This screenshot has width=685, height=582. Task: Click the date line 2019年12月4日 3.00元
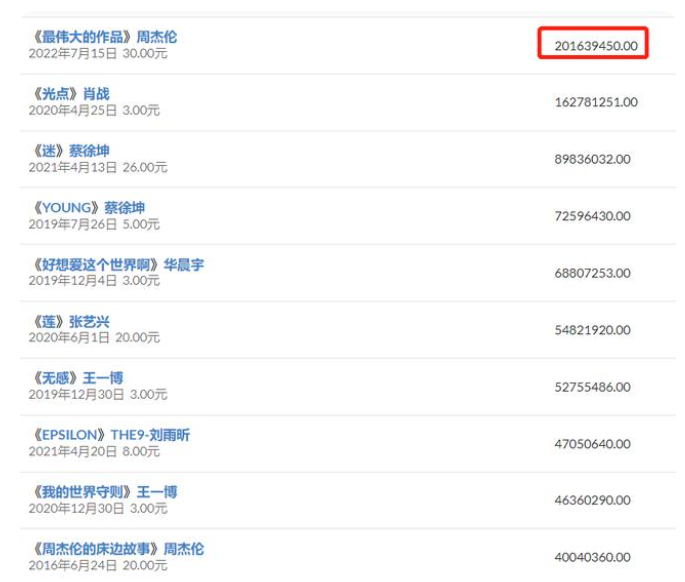pos(94,281)
